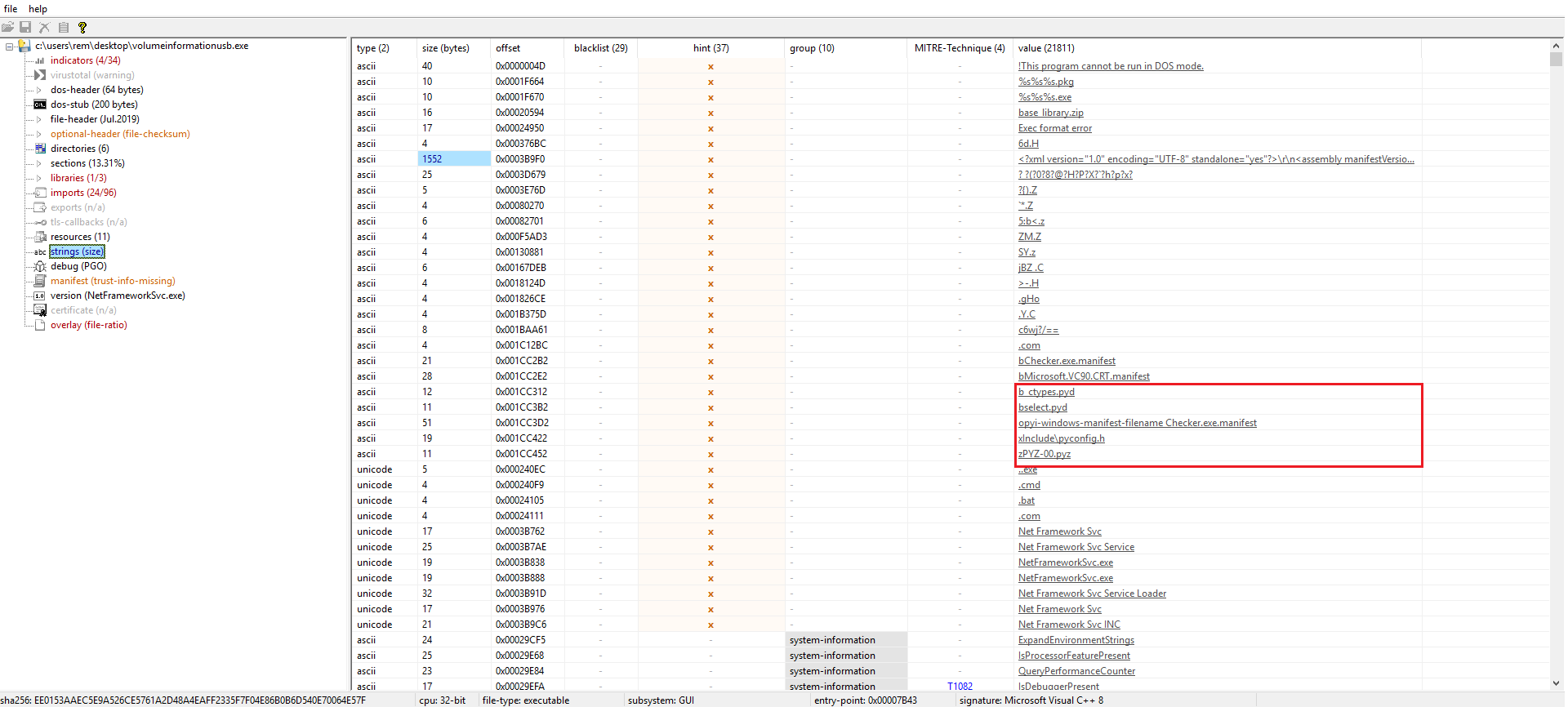
Task: Click the vertical scrollbar thumb
Action: click(1557, 60)
